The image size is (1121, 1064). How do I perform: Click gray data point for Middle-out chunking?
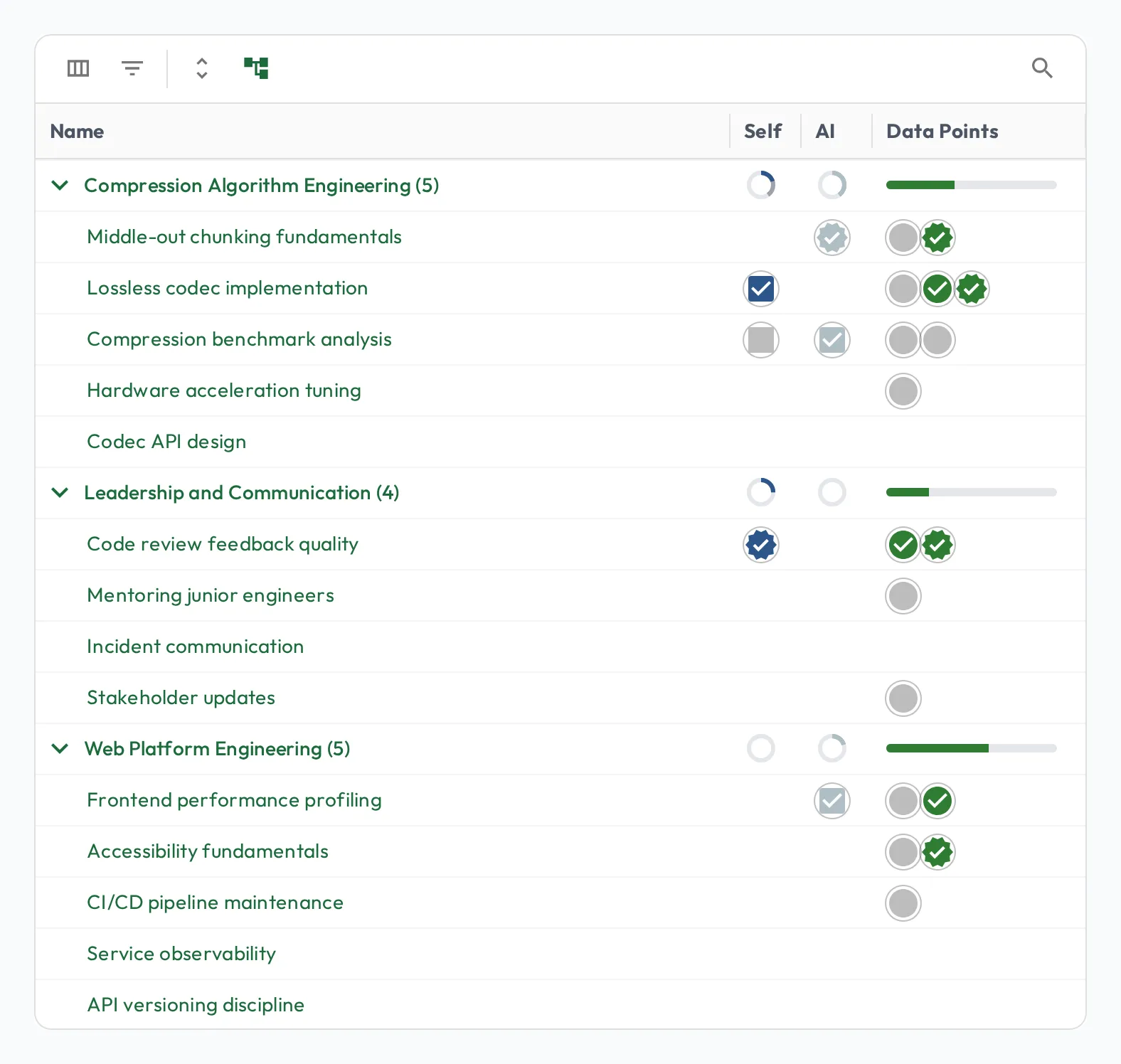903,238
